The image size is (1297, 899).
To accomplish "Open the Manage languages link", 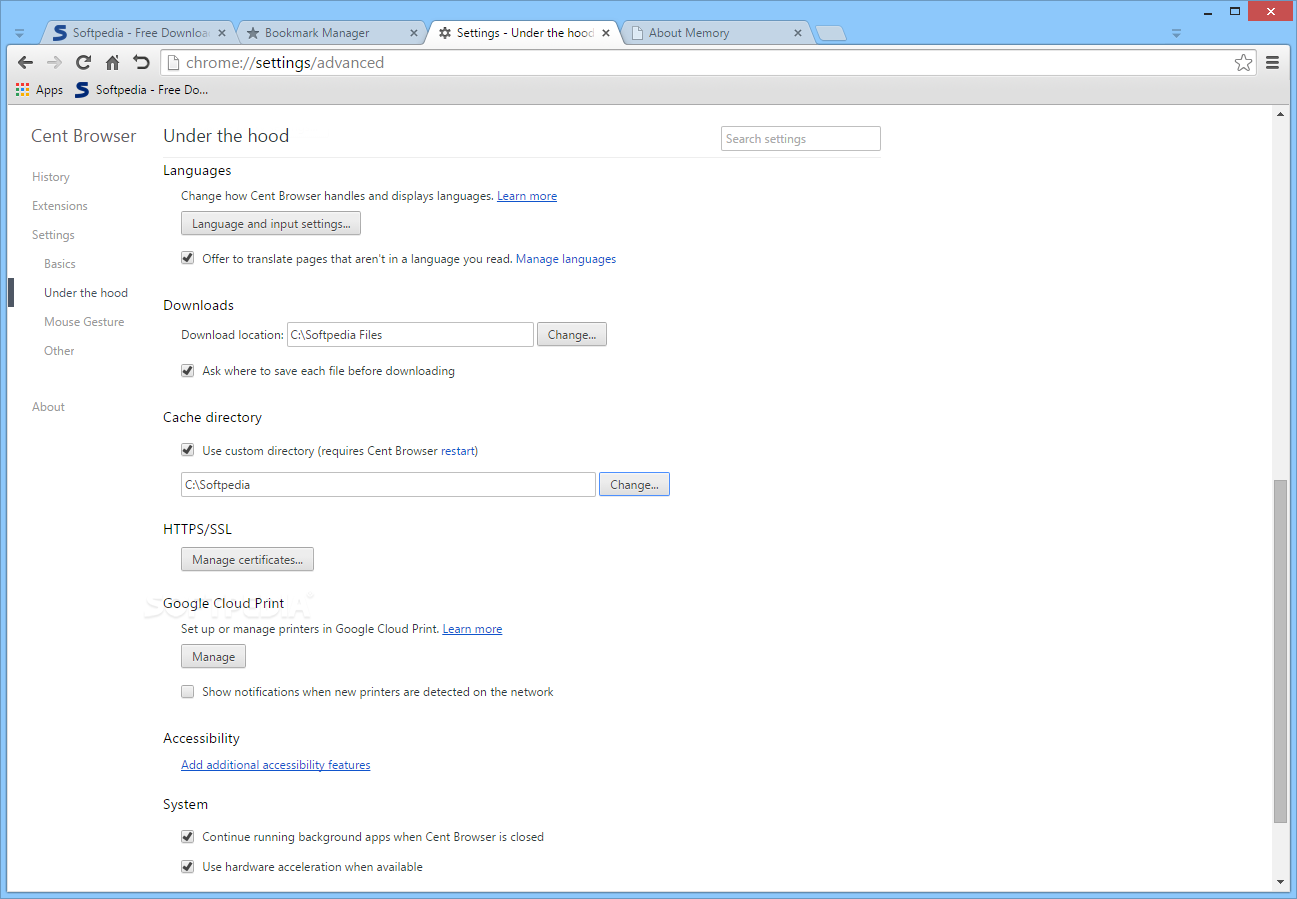I will point(566,259).
